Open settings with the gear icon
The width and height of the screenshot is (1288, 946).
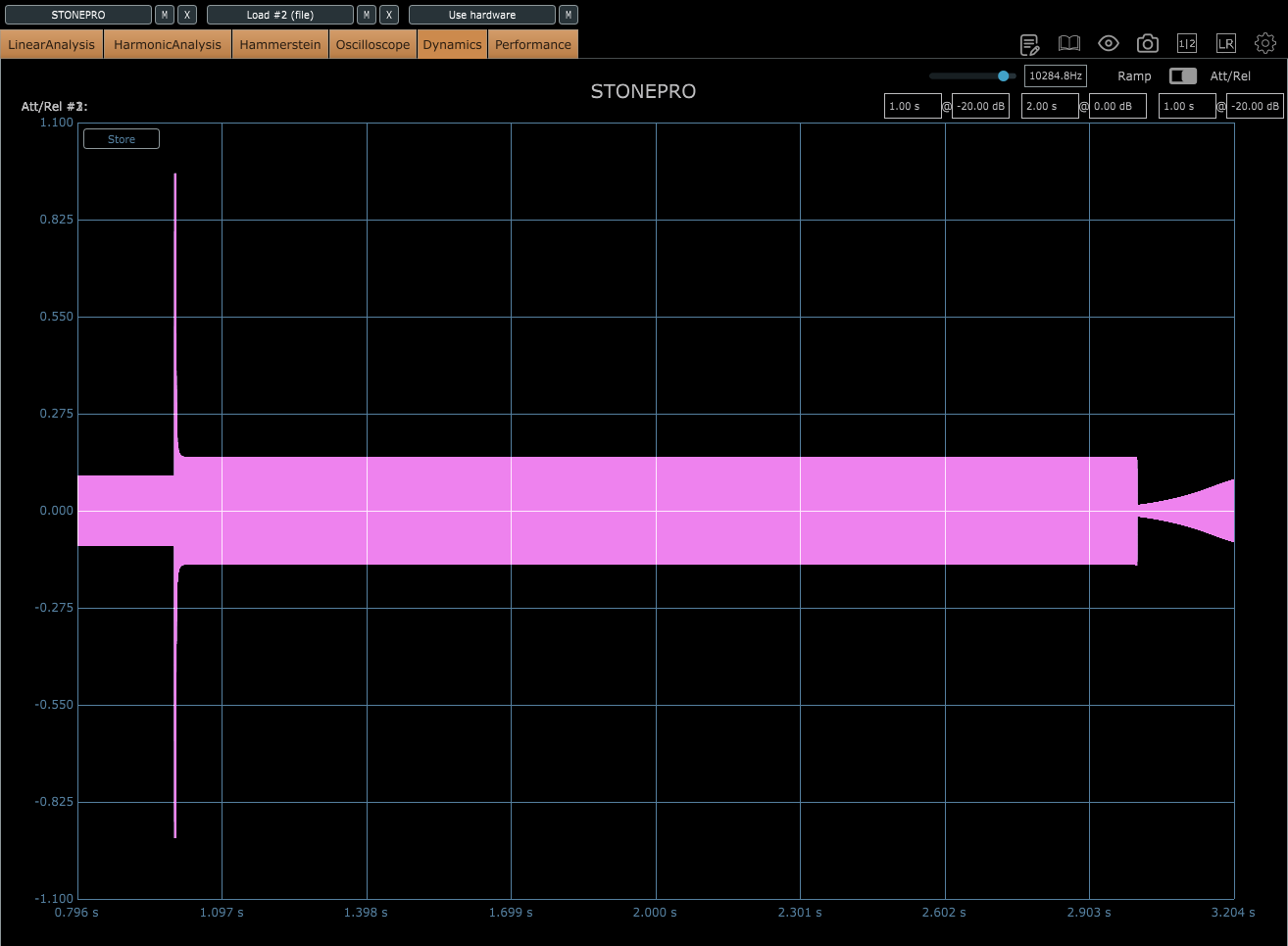pos(1265,43)
